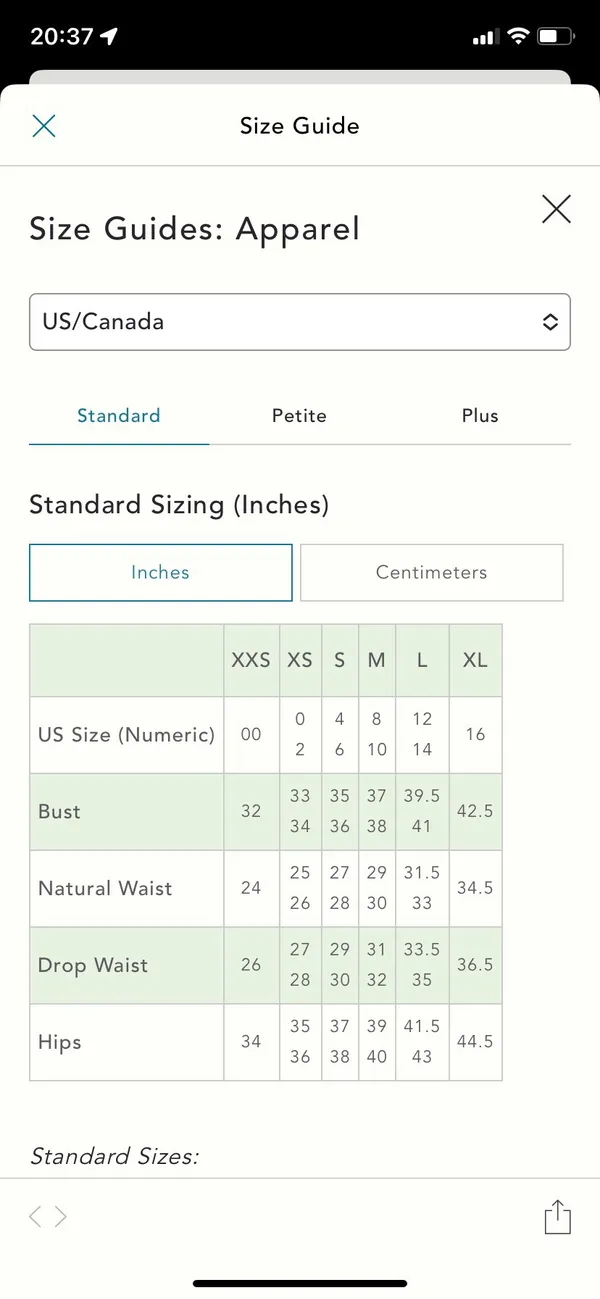Go forward with the right chevron arrow
This screenshot has height=1299, width=600.
pos(61,1216)
